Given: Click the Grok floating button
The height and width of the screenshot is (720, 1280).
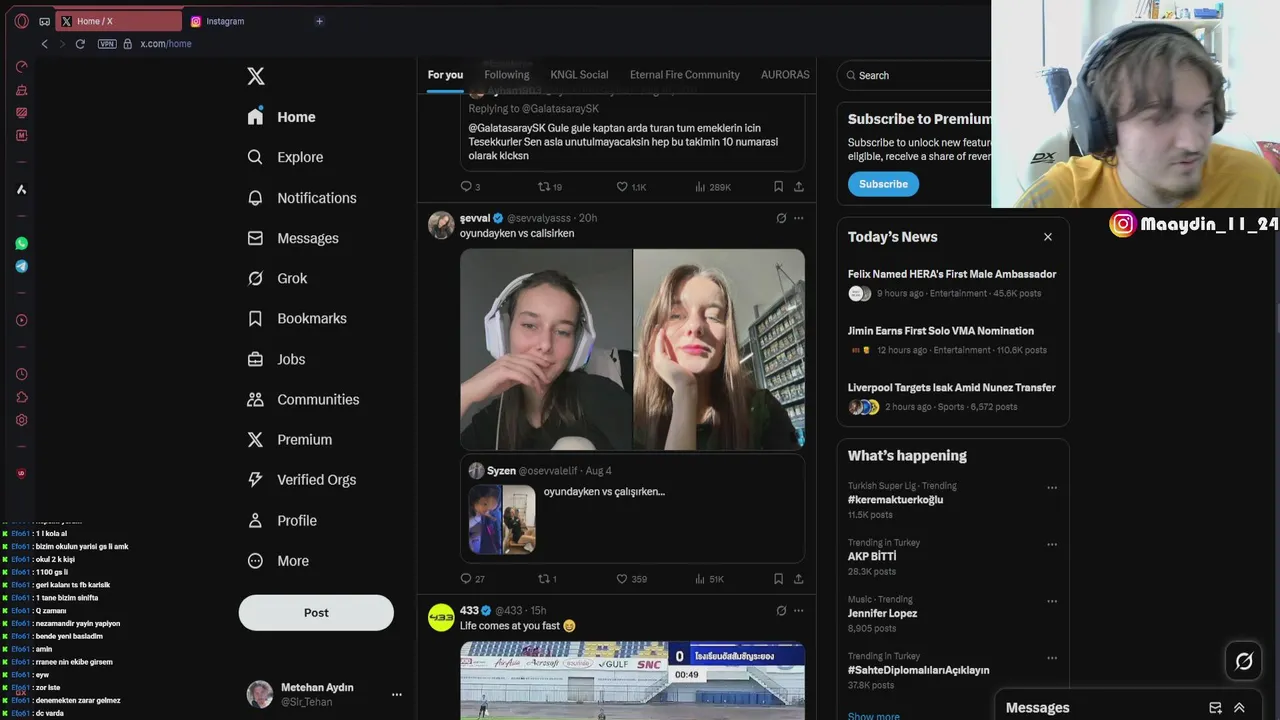Looking at the screenshot, I should point(1244,661).
